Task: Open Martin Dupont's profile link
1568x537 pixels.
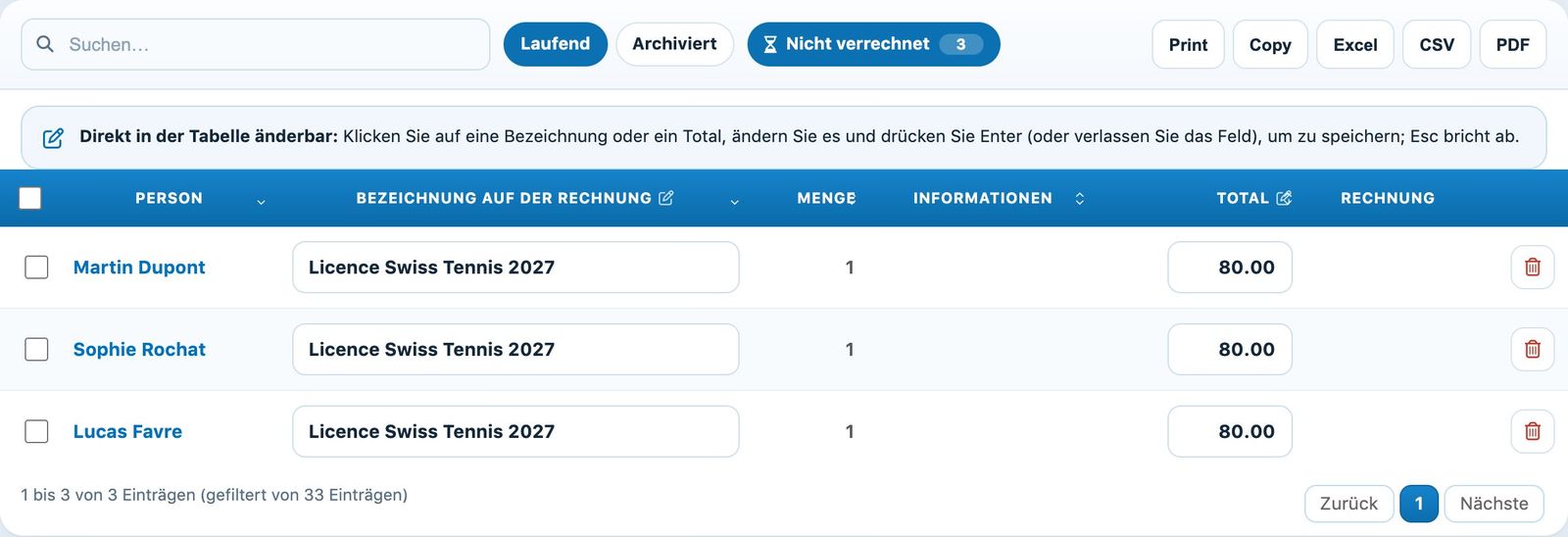Action: point(139,268)
